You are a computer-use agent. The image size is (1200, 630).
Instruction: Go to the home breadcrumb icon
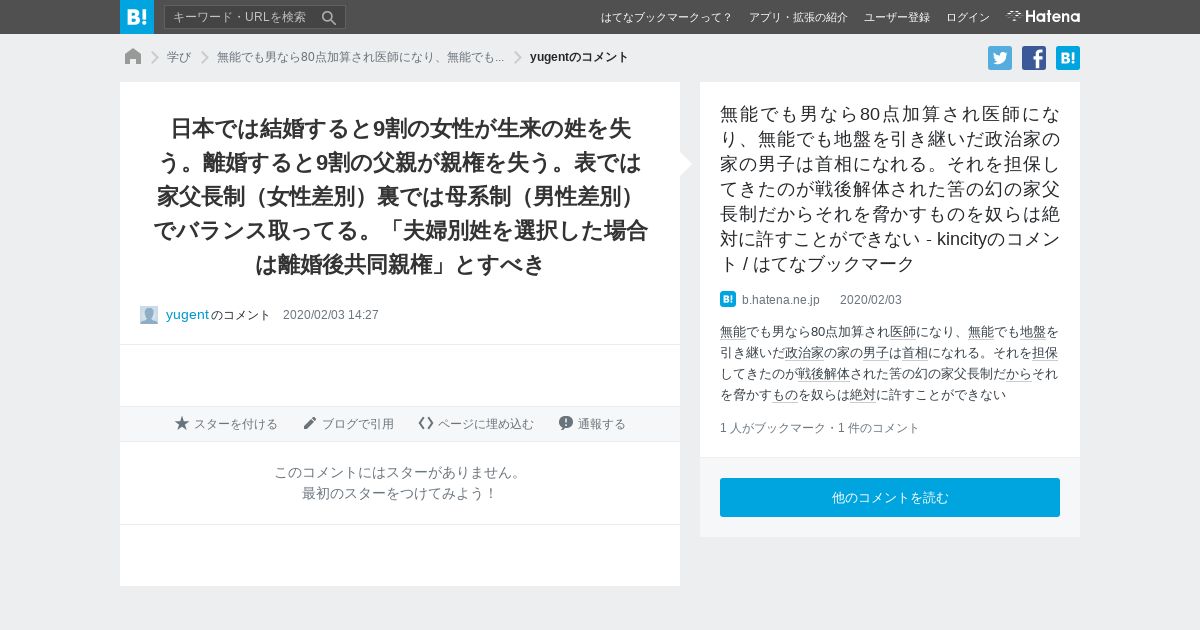point(133,57)
